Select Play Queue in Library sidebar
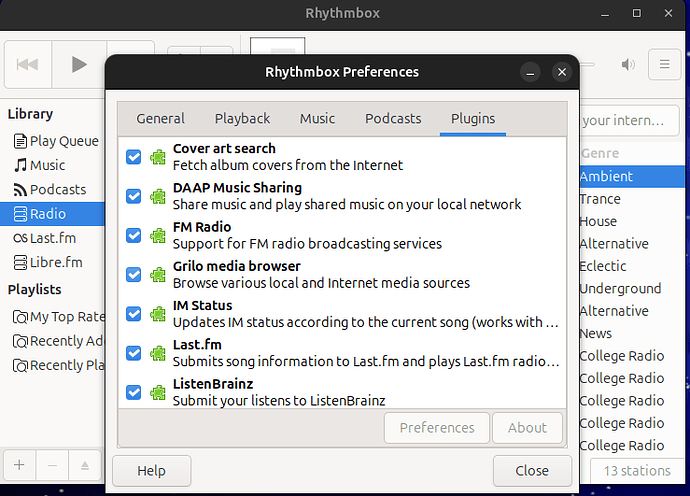Viewport: 690px width, 496px height. click(x=63, y=141)
